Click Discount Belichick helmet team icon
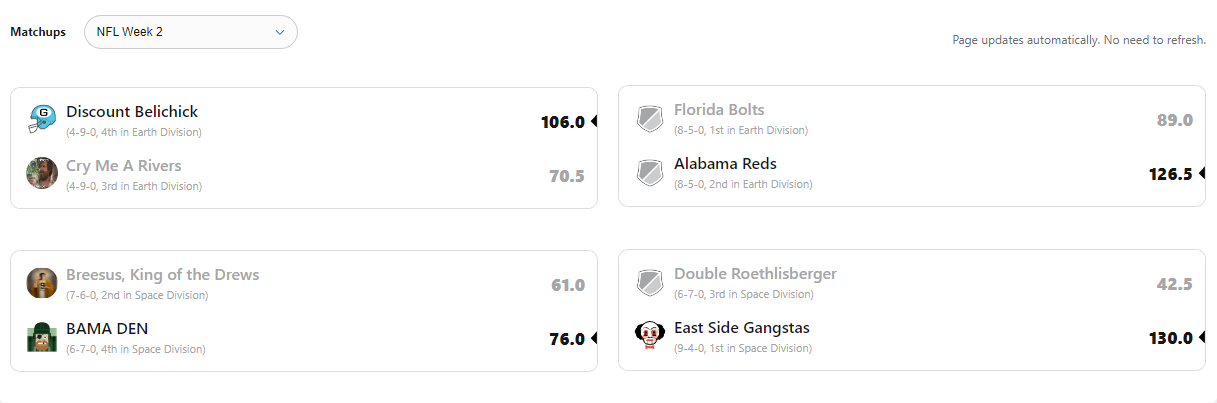Image resolution: width=1217 pixels, height=403 pixels. [42, 119]
